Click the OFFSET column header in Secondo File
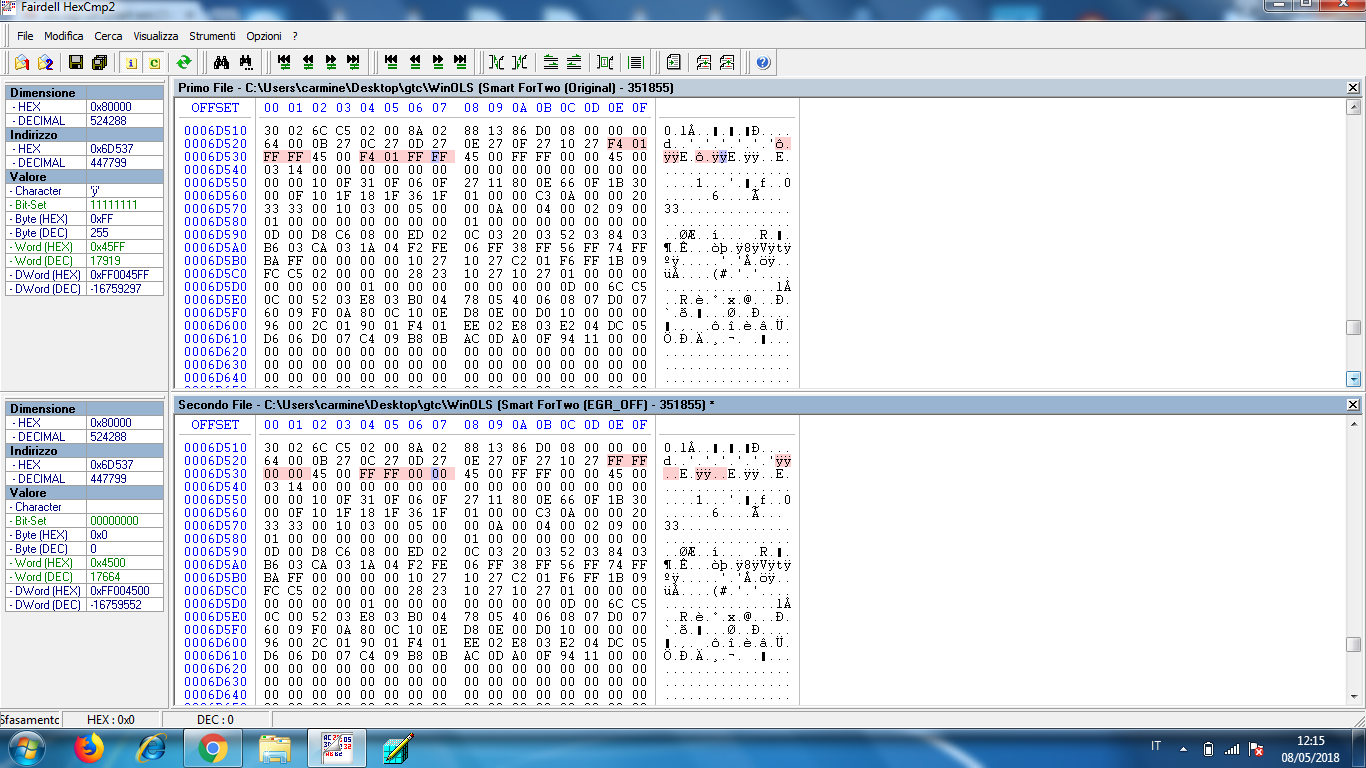1366x768 pixels. (215, 425)
